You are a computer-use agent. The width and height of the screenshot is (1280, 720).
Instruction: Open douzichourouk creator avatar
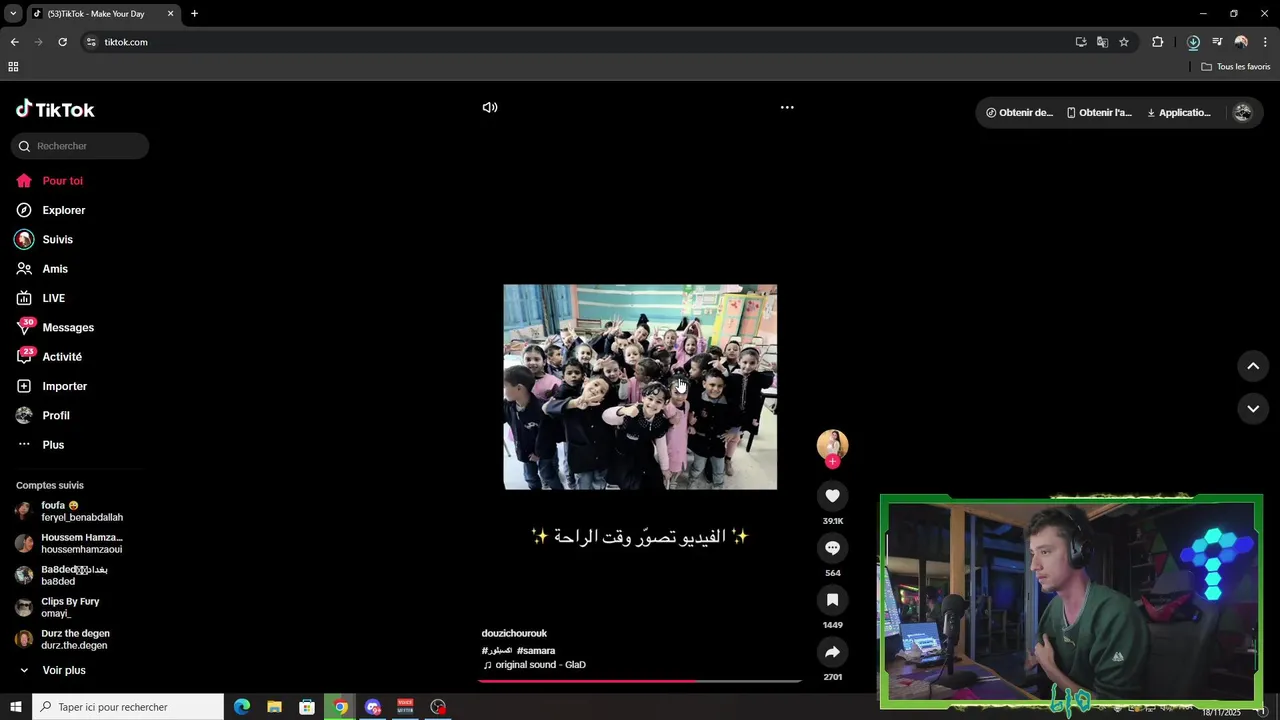[832, 444]
